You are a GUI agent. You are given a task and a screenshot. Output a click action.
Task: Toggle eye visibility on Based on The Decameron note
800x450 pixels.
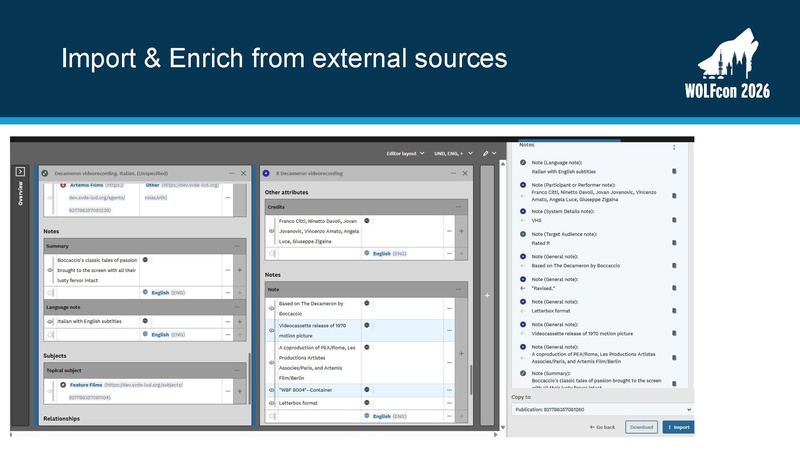point(271,308)
